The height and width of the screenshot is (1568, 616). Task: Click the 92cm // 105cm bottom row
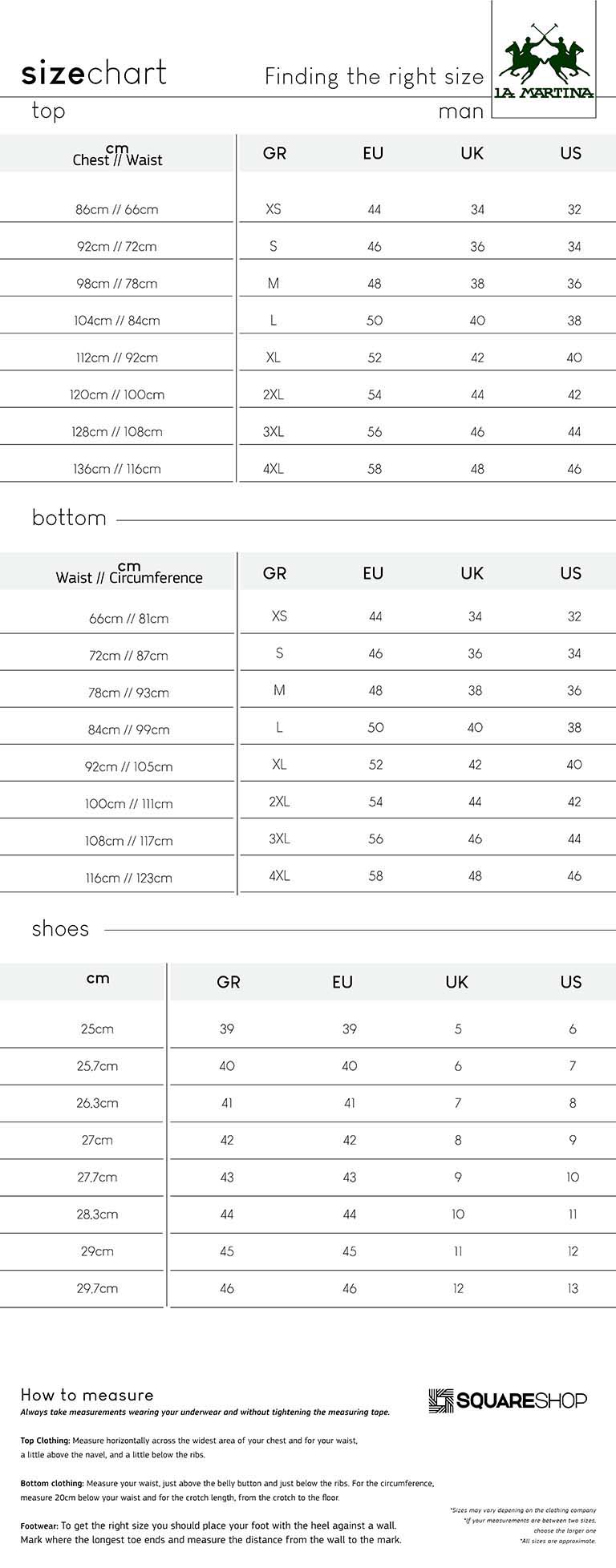308,766
